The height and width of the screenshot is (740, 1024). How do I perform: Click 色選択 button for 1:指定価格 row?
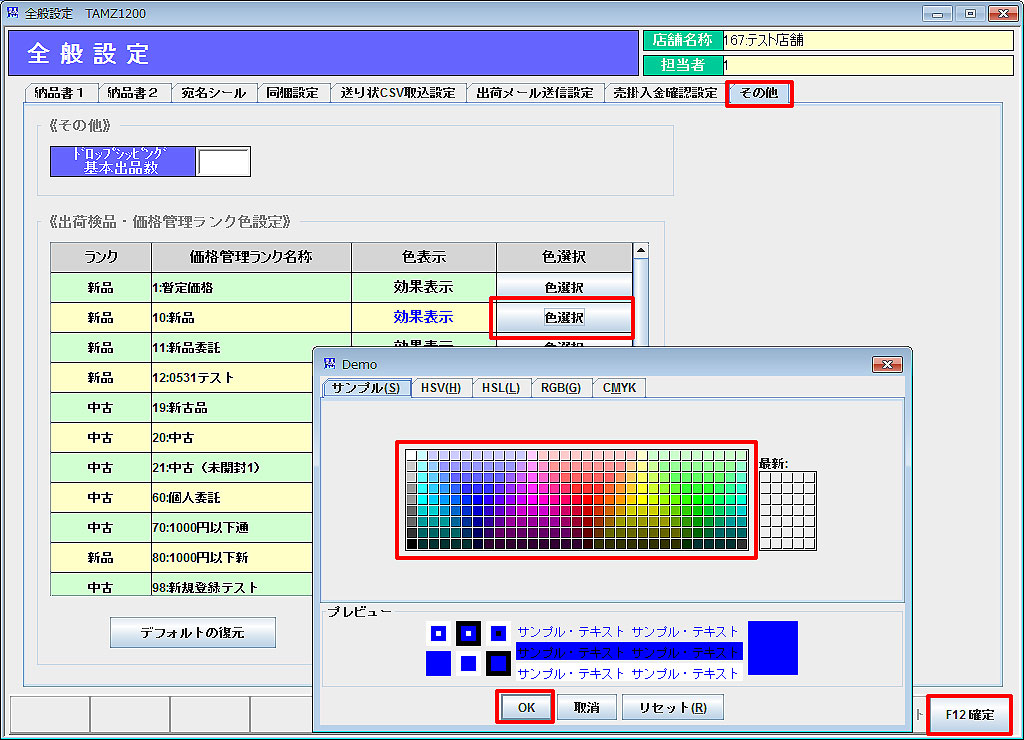[x=564, y=288]
